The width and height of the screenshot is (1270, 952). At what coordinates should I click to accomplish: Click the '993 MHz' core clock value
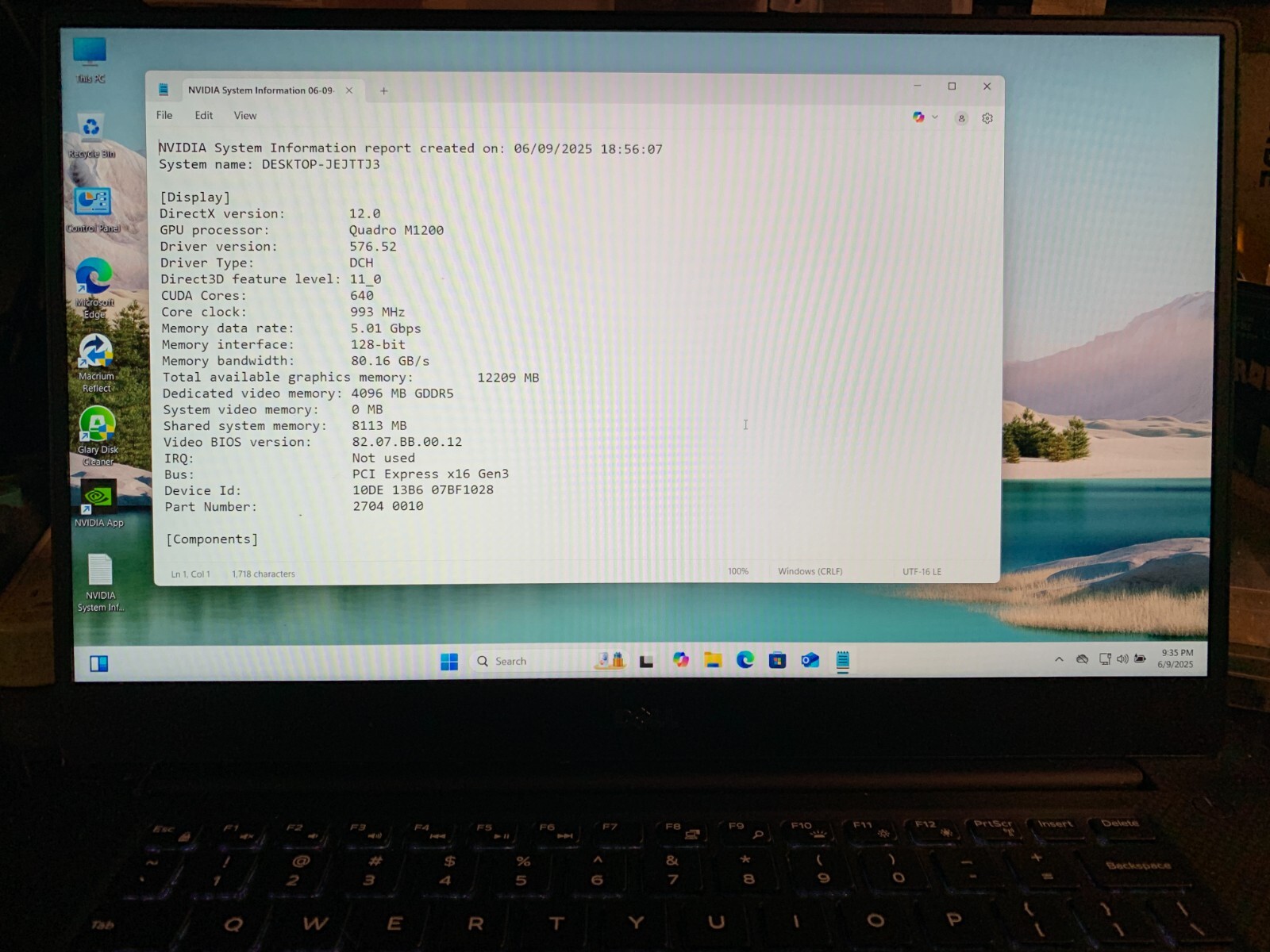378,312
